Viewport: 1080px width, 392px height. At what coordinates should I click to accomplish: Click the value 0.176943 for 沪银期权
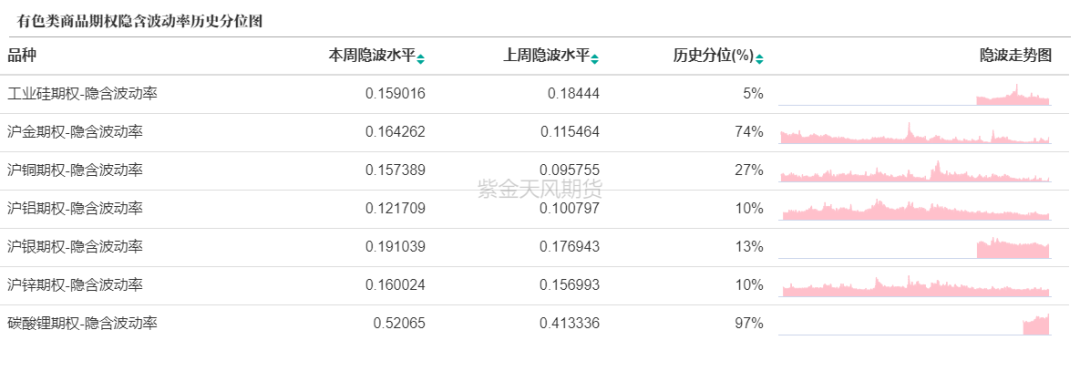point(570,247)
